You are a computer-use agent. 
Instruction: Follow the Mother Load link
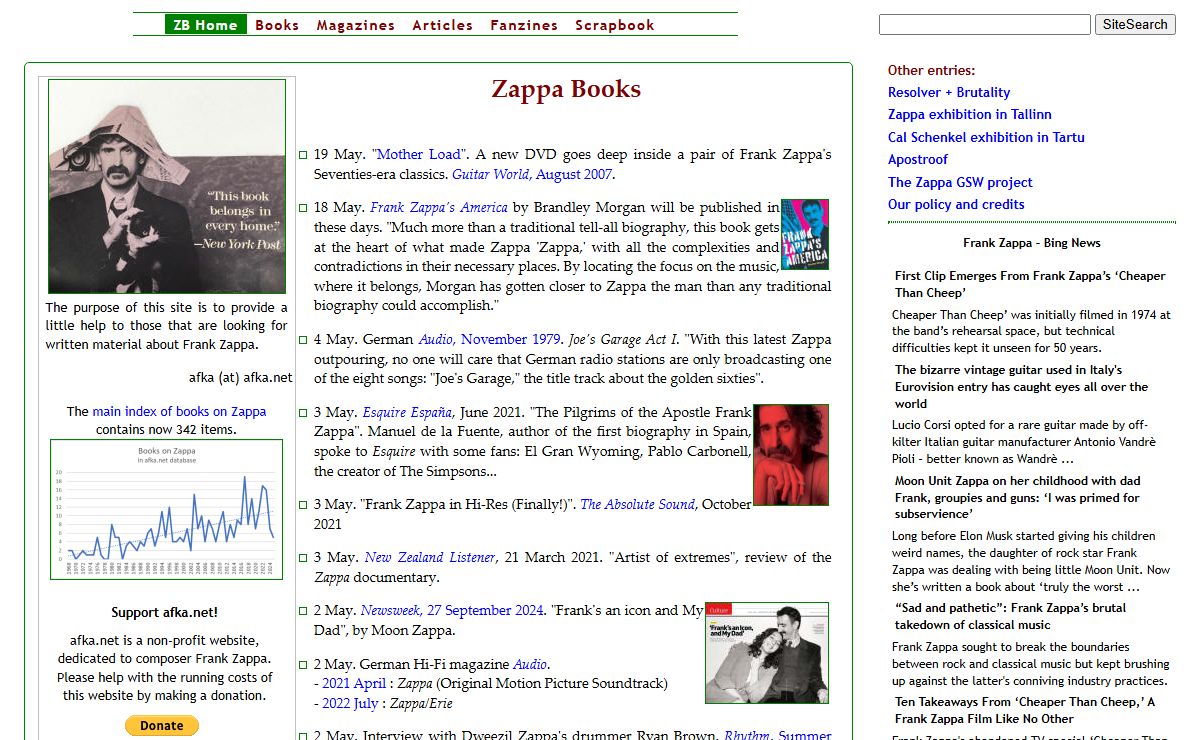point(419,154)
